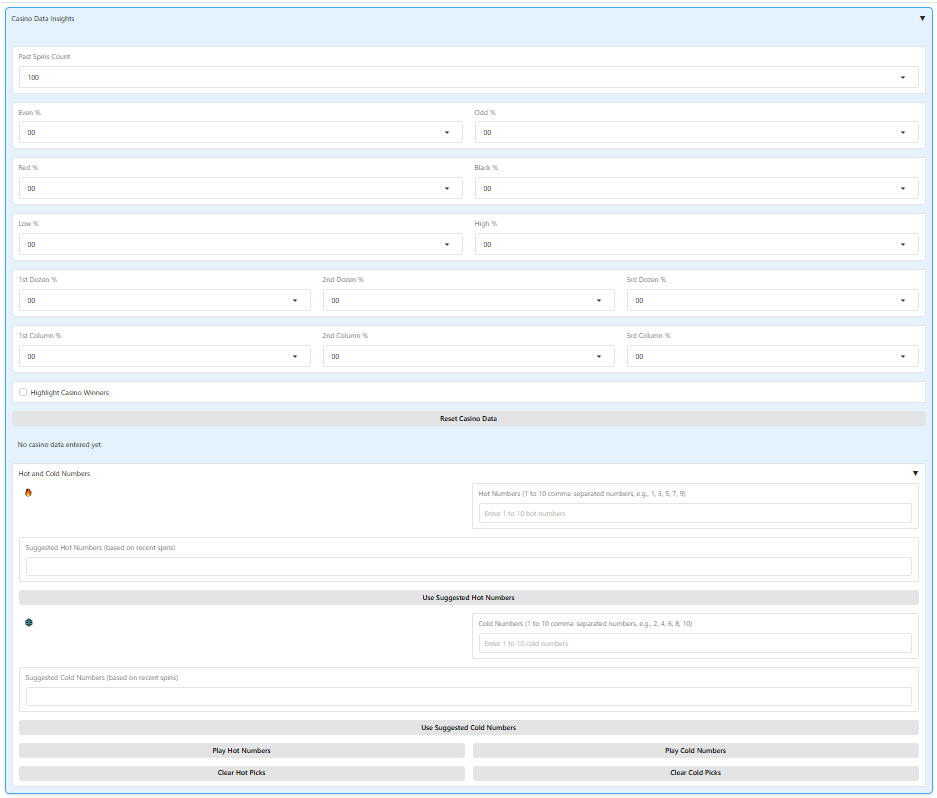937x798 pixels.
Task: Click the ice icon for cold numbers
Action: [29, 622]
